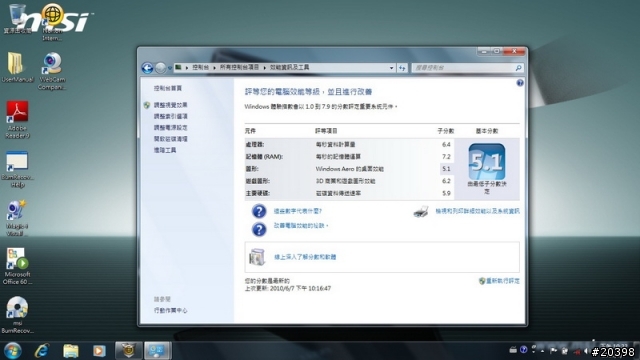Screen dimensions: 640x360
Task: Open the Norton Internet desktop shortcut
Action: pos(52,22)
